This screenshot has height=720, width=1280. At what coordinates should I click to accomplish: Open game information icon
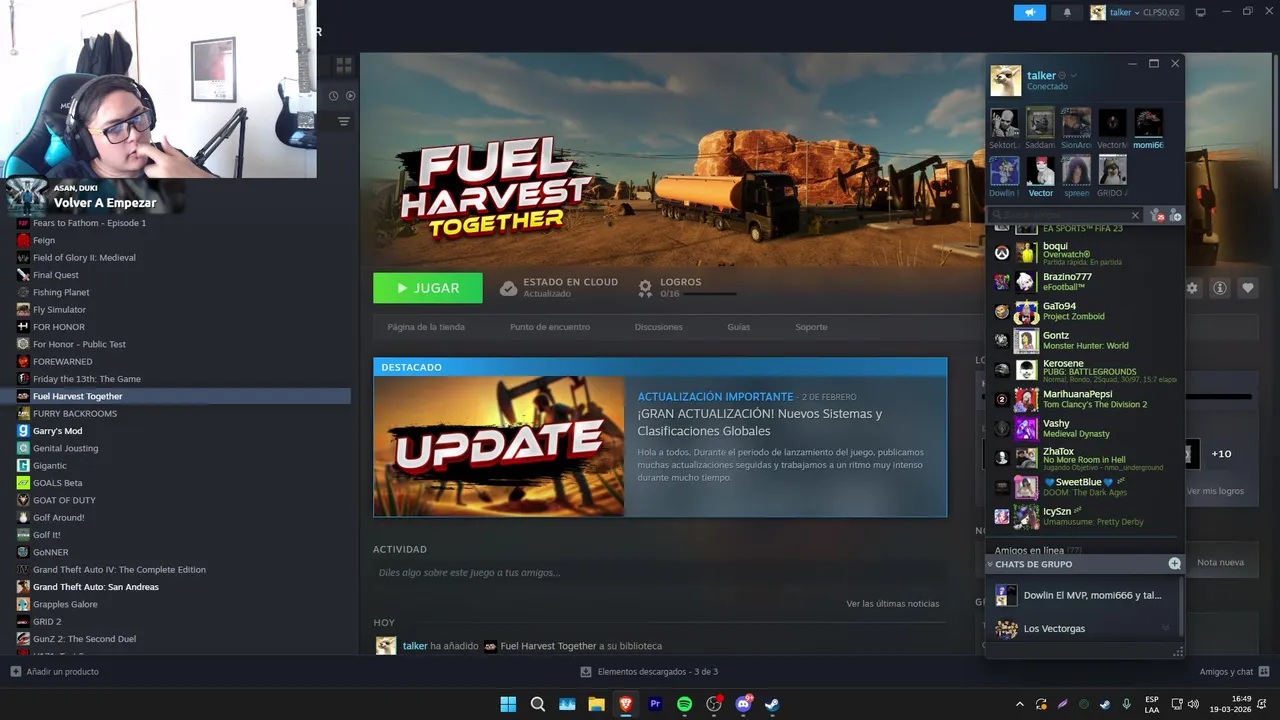point(1220,288)
